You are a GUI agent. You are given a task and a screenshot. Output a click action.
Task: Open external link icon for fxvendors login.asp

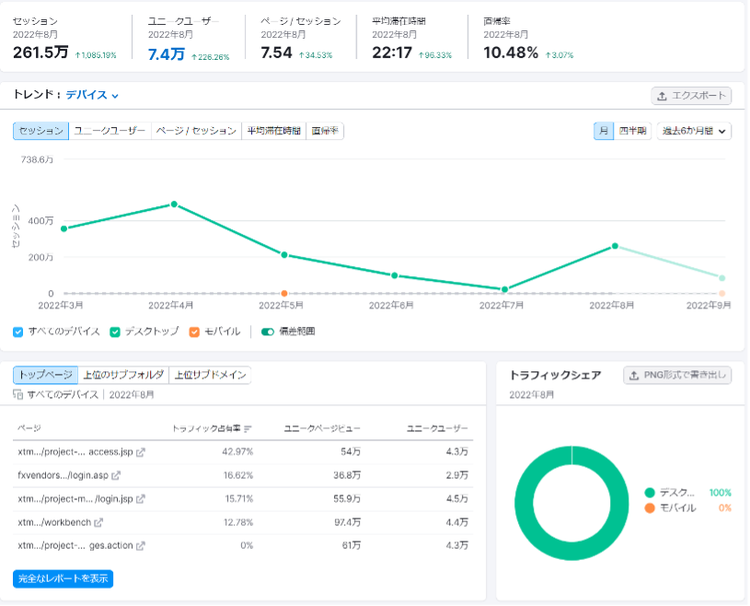116,475
